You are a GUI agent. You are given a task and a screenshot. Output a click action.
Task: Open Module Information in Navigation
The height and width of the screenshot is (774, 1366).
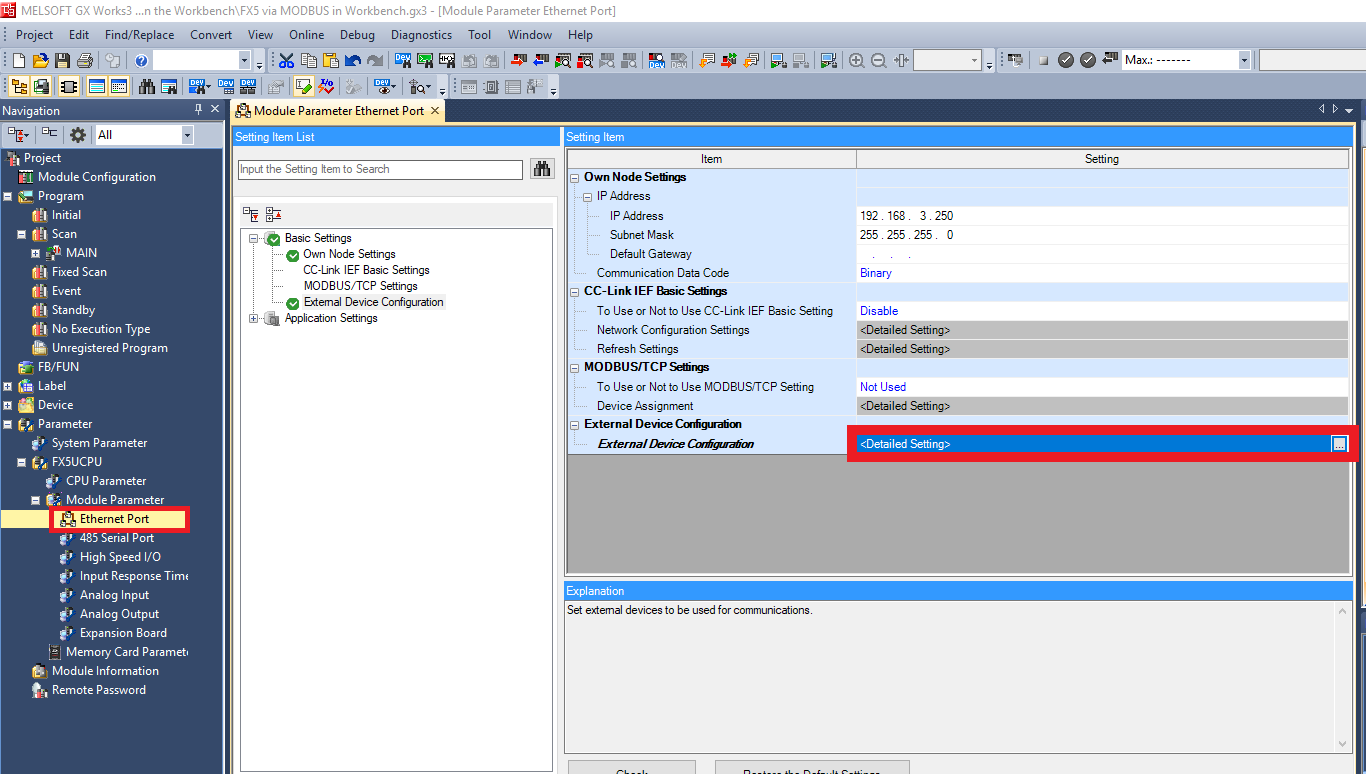(105, 671)
